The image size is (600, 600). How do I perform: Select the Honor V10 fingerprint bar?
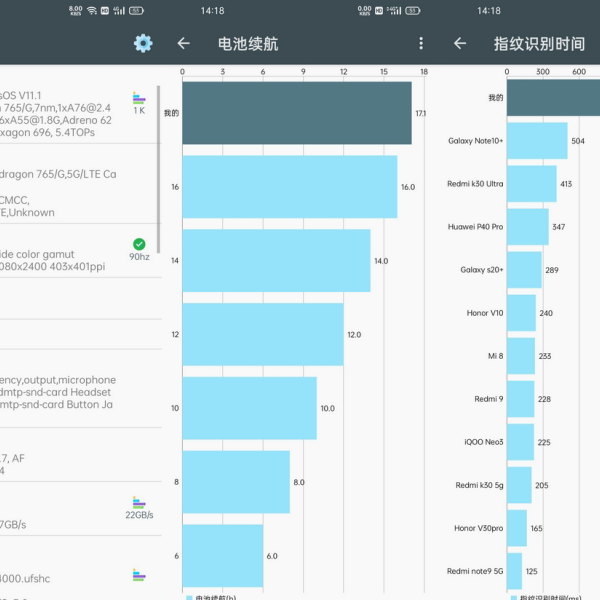(x=521, y=313)
